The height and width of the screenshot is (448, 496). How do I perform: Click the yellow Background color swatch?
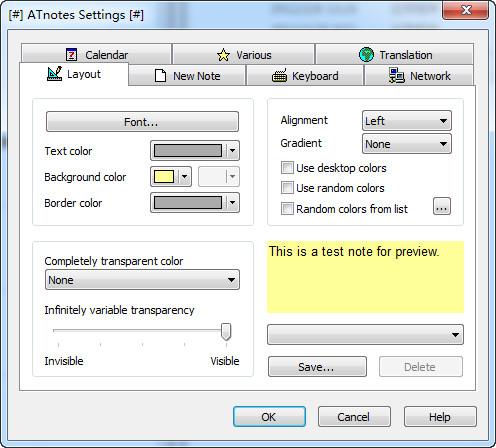coord(164,176)
